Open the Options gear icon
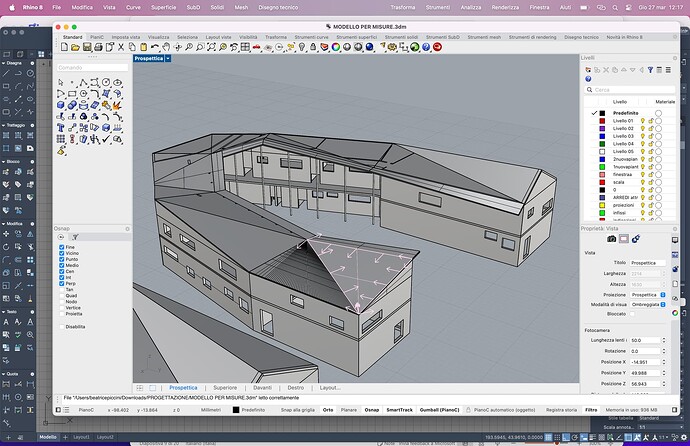Image resolution: width=690 pixels, height=446 pixels. [392, 47]
